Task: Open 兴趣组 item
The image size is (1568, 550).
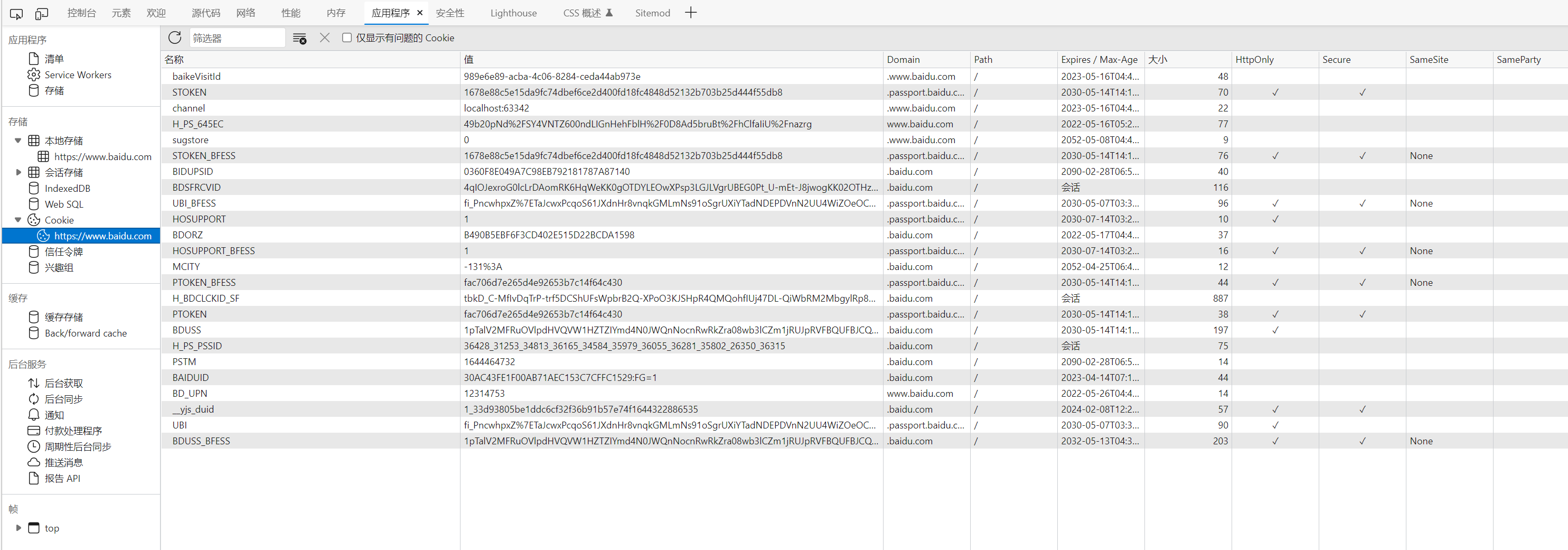Action: point(59,267)
